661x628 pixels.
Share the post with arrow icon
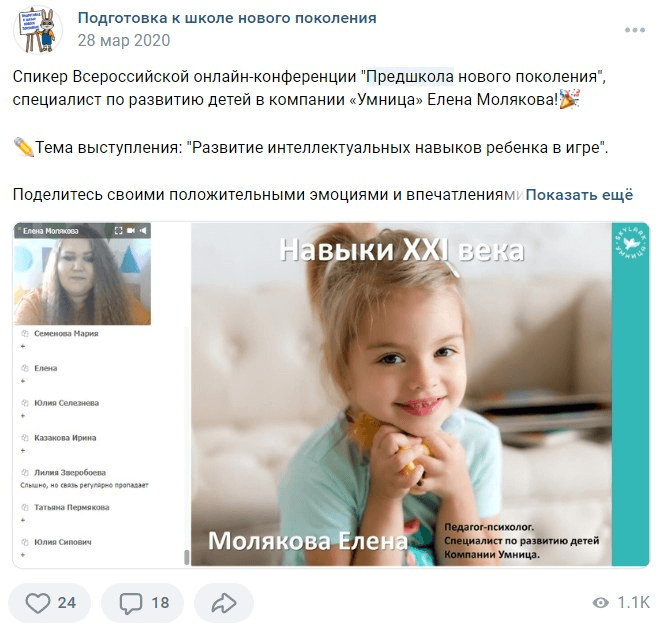(x=224, y=603)
